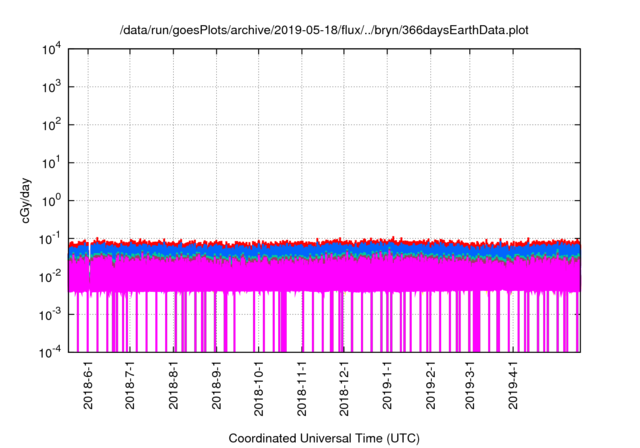Click the 2018-9-1 date label
Image resolution: width=640 pixels, height=448 pixels.
217,385
